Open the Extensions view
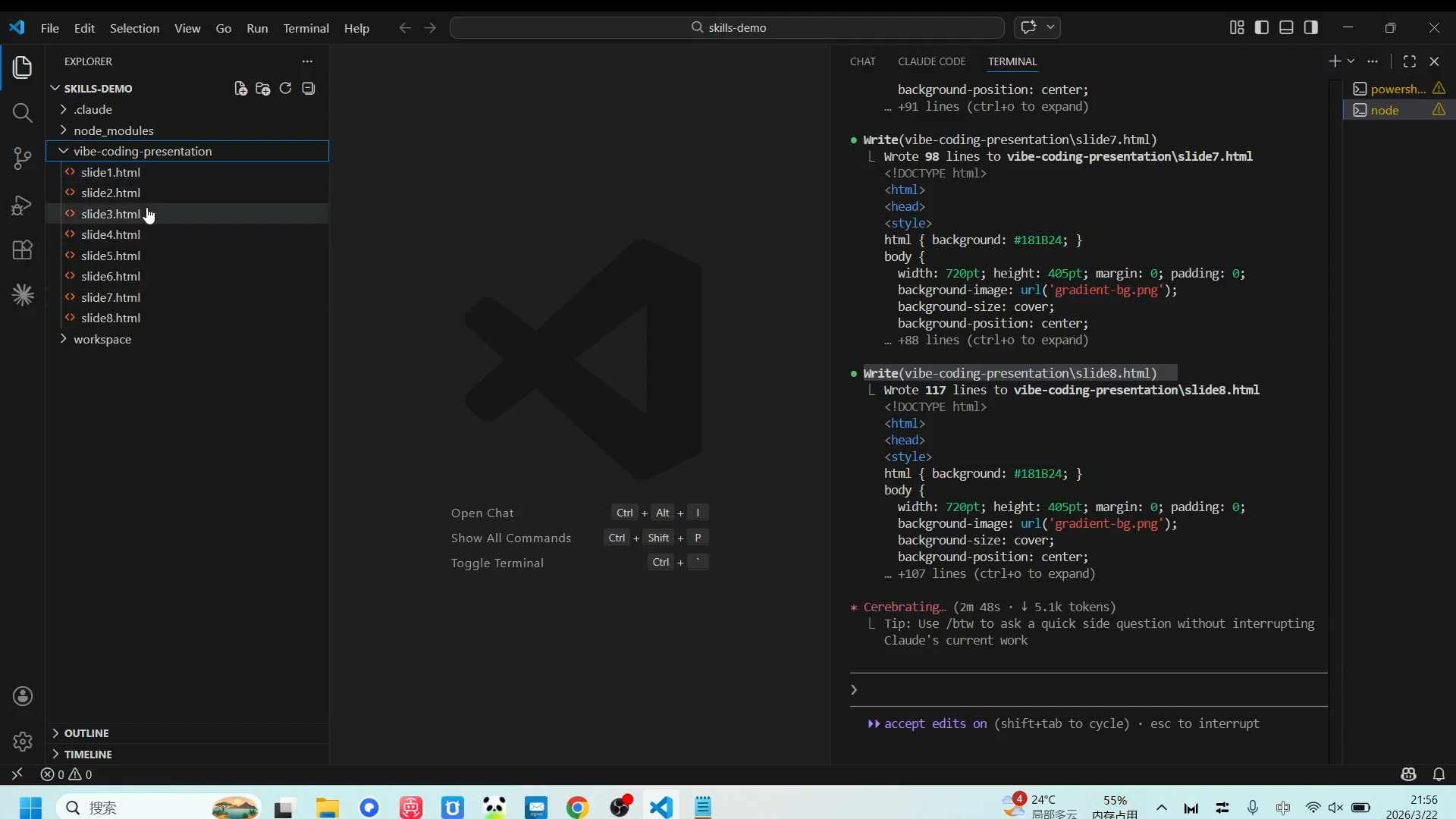The width and height of the screenshot is (1456, 819). click(x=23, y=250)
